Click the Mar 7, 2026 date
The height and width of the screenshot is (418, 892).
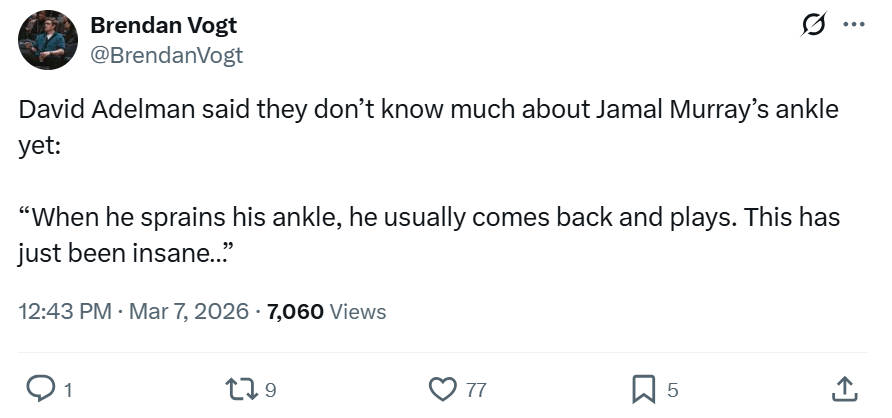187,311
